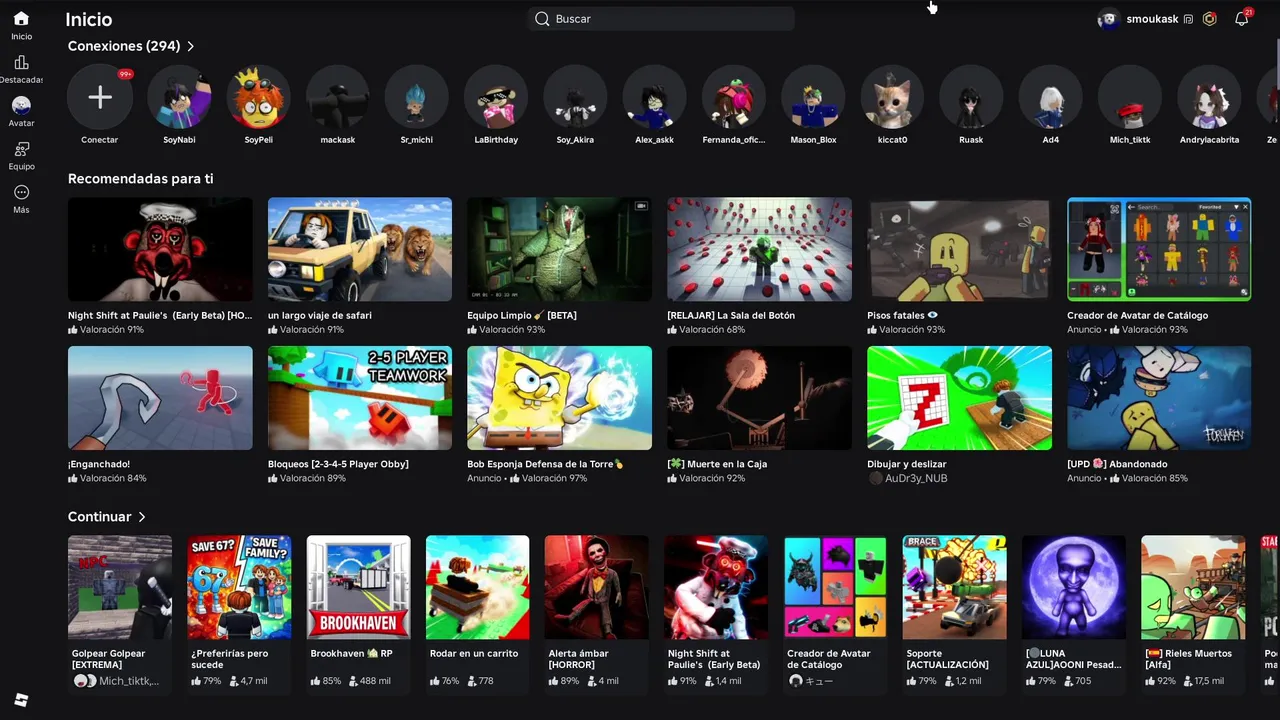Open Muerte en la Caja thumbnail
The width and height of the screenshot is (1280, 720).
(x=759, y=398)
